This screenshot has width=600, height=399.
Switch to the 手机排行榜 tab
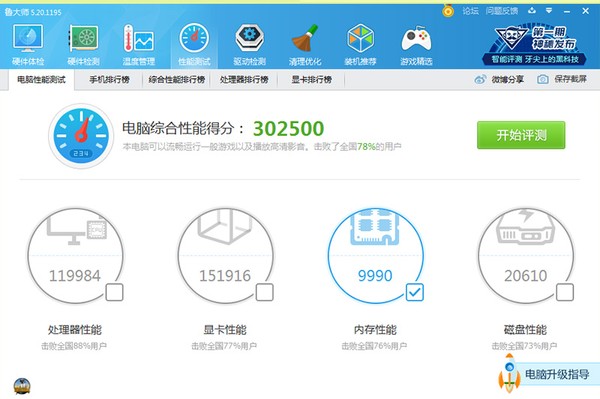pyautogui.click(x=109, y=80)
